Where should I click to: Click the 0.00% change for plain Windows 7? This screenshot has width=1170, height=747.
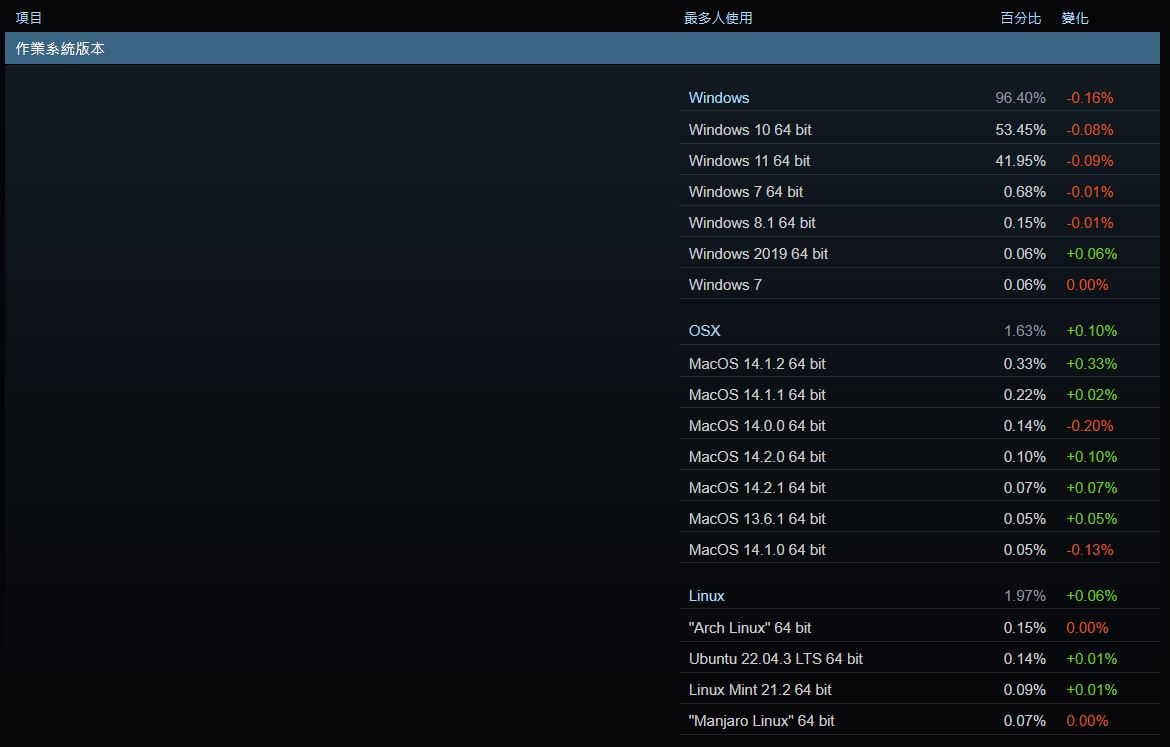pyautogui.click(x=1087, y=284)
